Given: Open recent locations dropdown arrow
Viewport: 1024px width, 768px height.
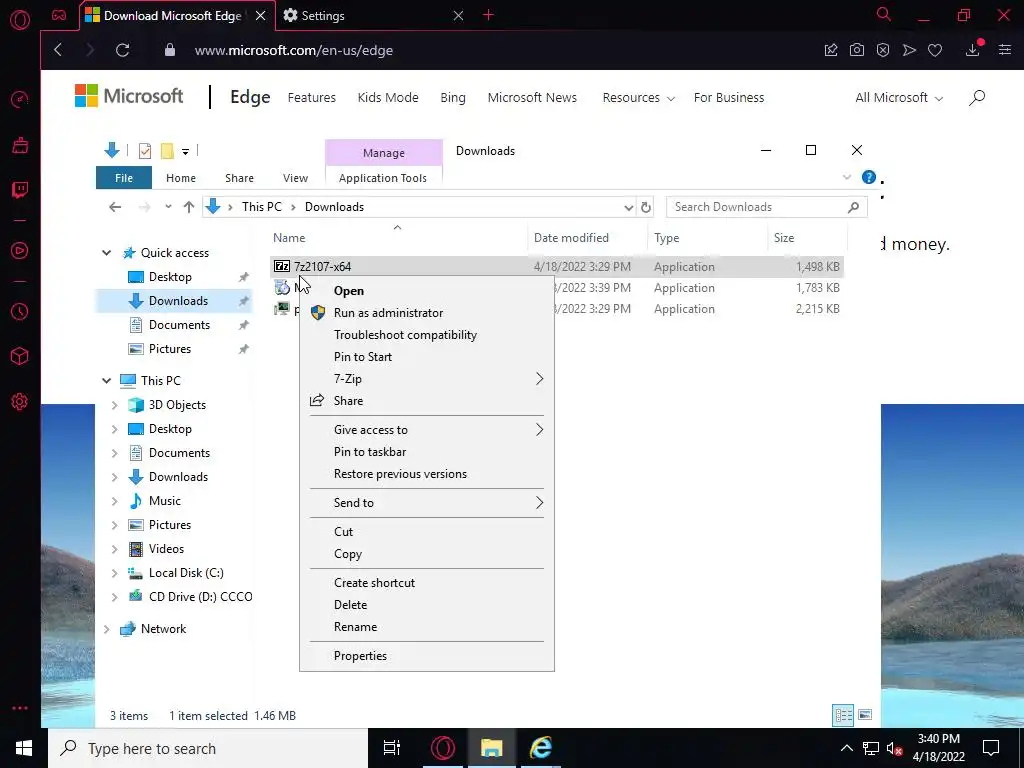Looking at the screenshot, I should (168, 207).
